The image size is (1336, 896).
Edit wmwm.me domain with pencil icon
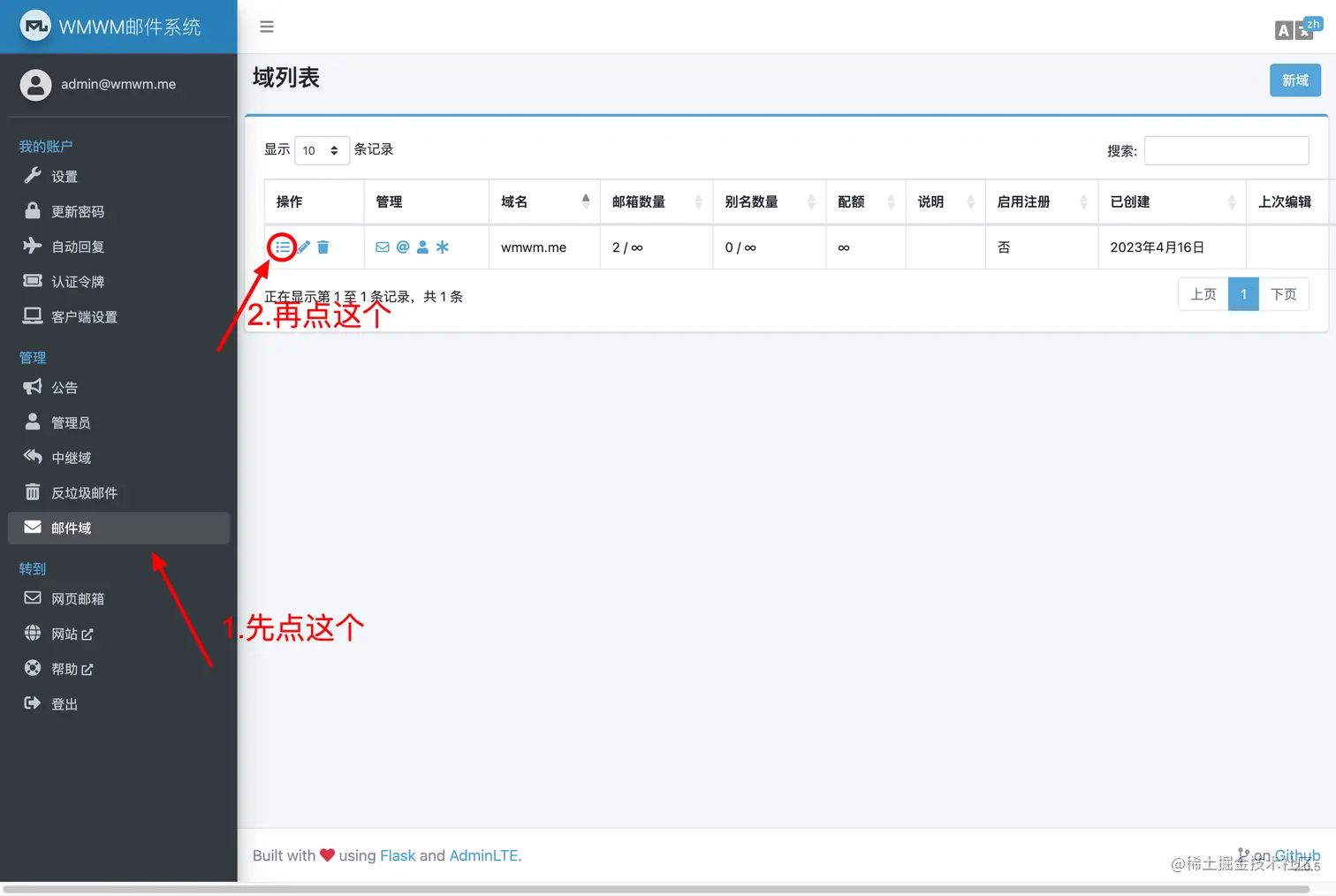(304, 247)
